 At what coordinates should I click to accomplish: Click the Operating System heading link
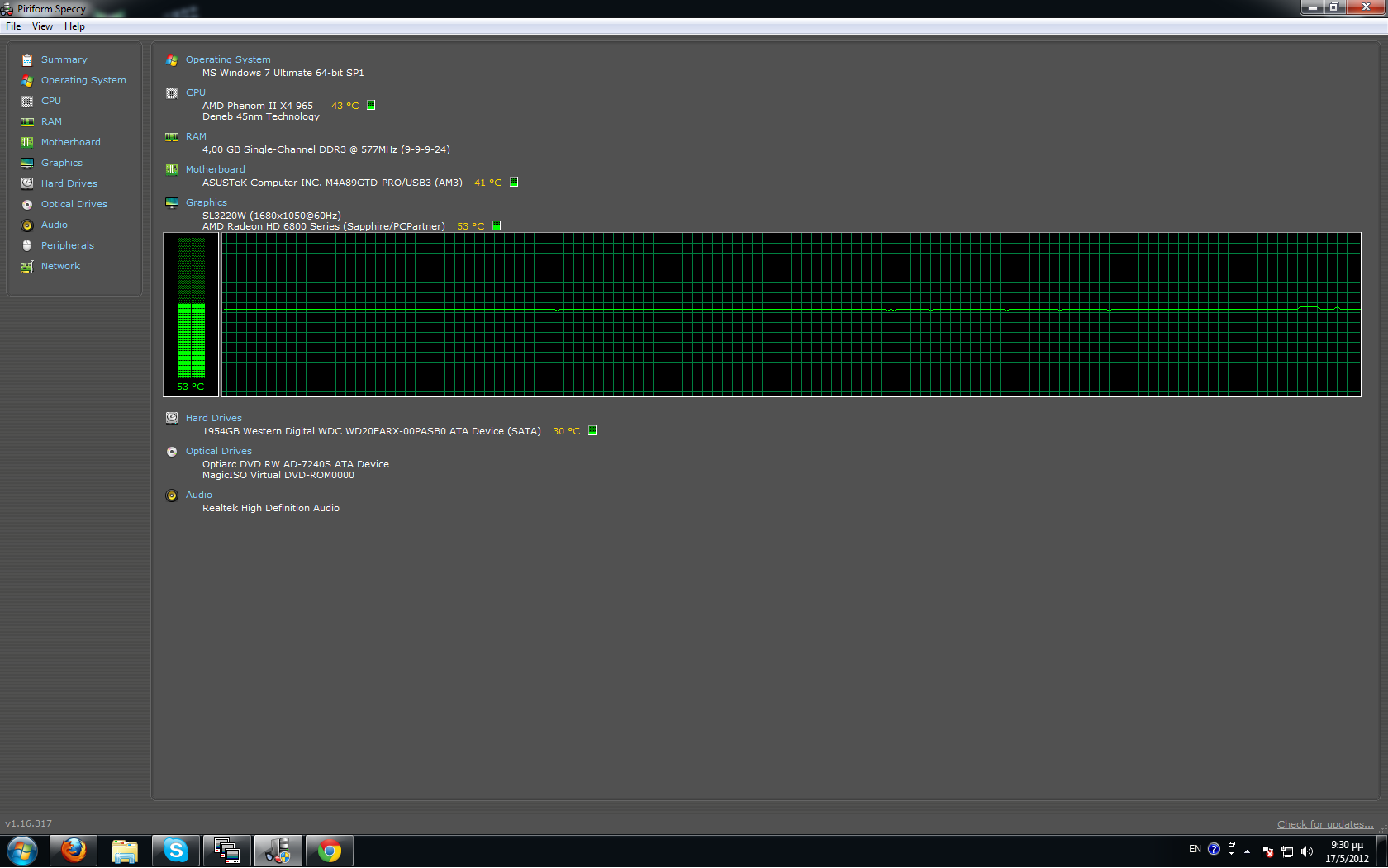point(228,59)
